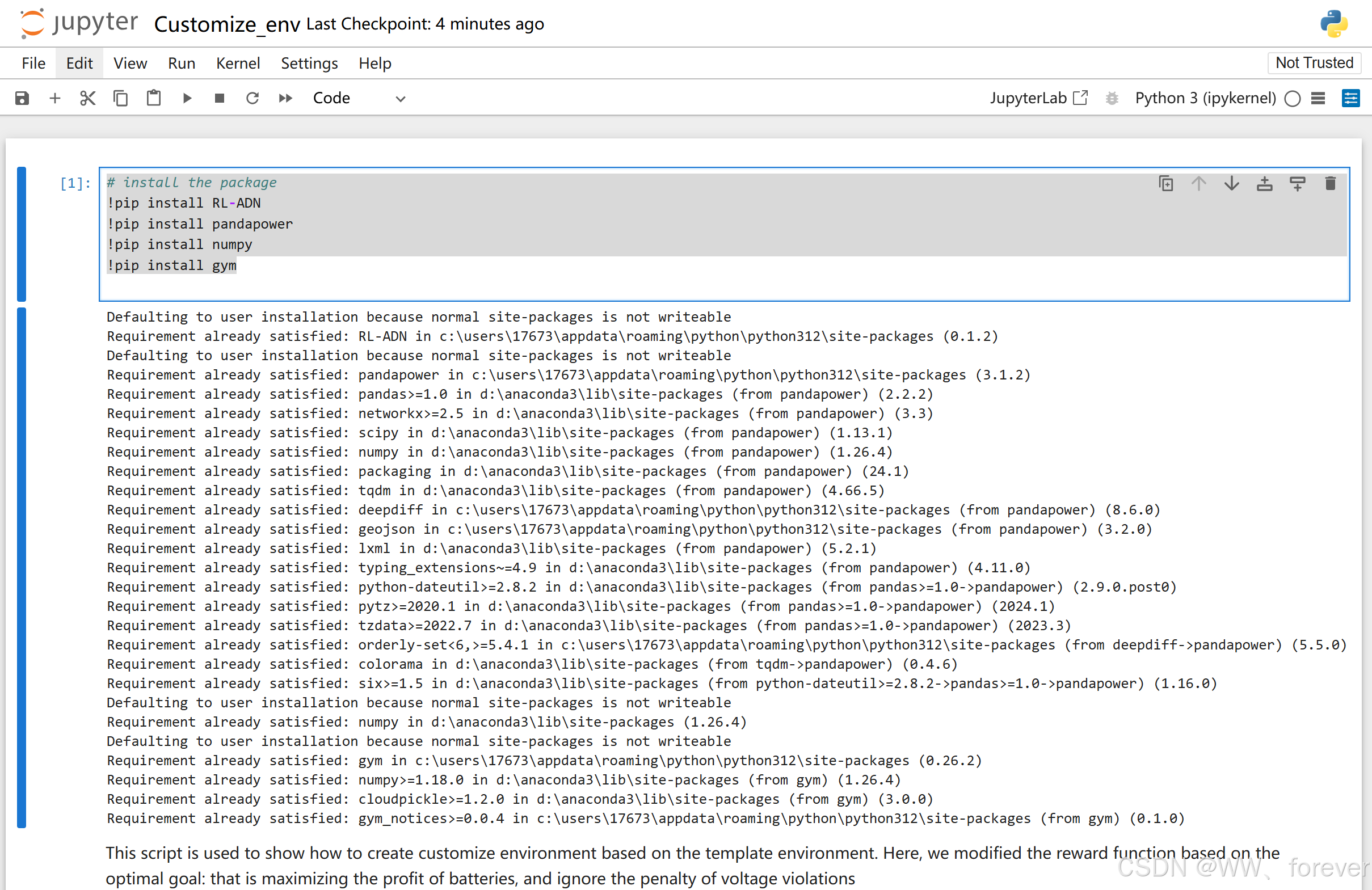Open the cell type Code dropdown

(x=359, y=98)
